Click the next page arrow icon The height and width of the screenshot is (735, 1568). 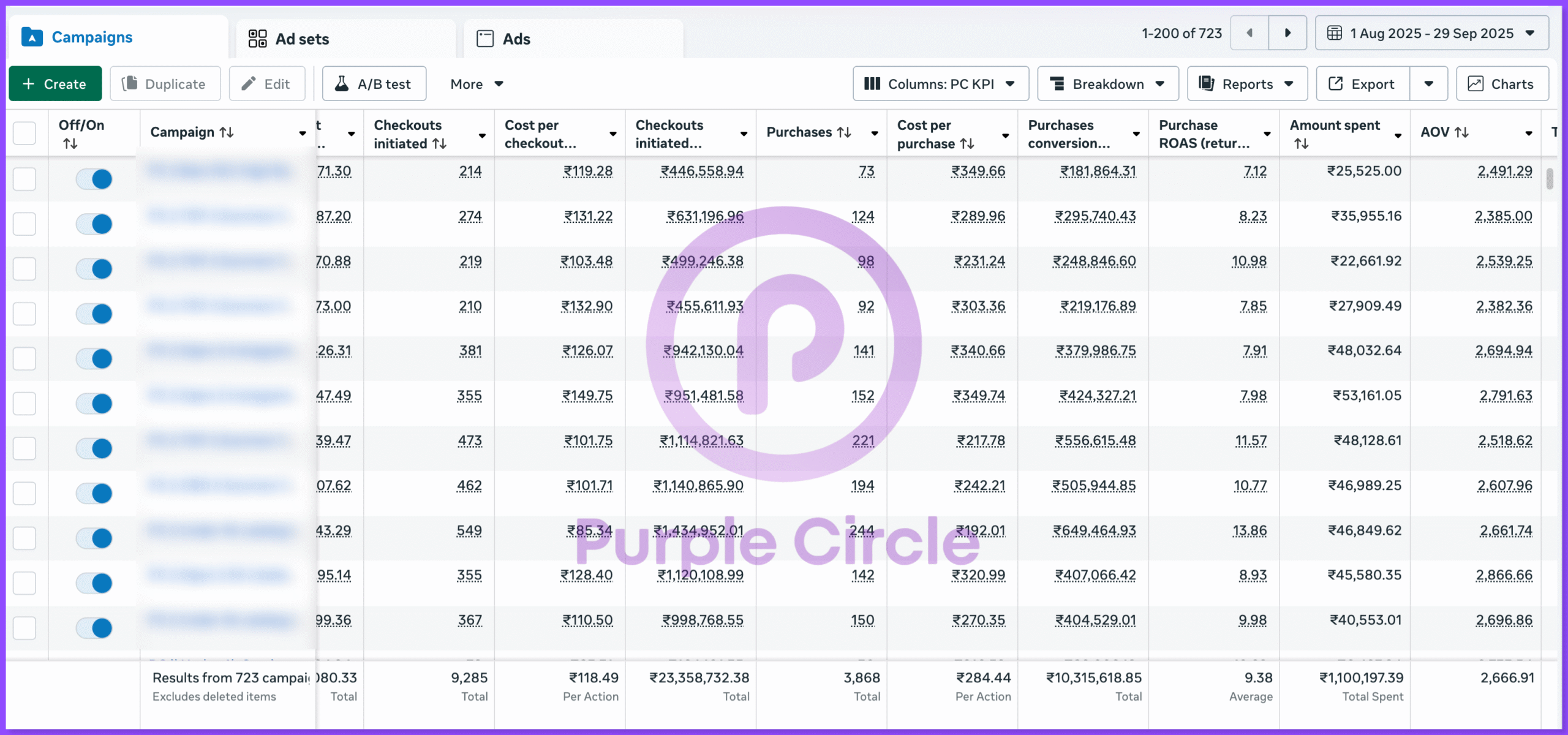(1287, 33)
